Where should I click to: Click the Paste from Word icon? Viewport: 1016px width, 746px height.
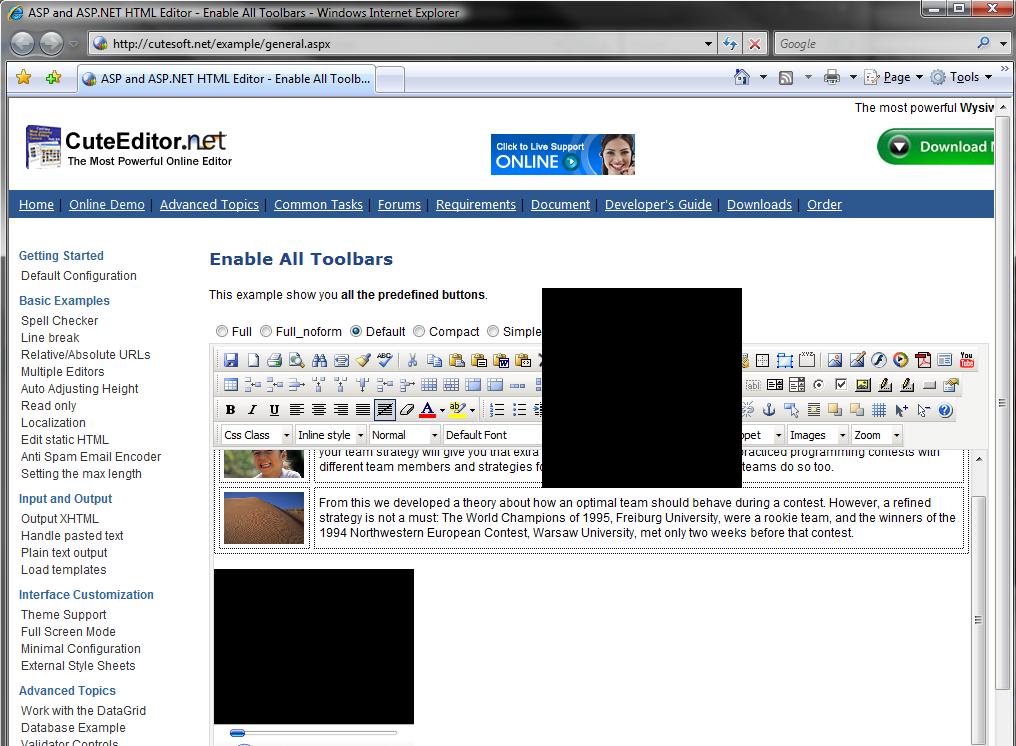[501, 360]
